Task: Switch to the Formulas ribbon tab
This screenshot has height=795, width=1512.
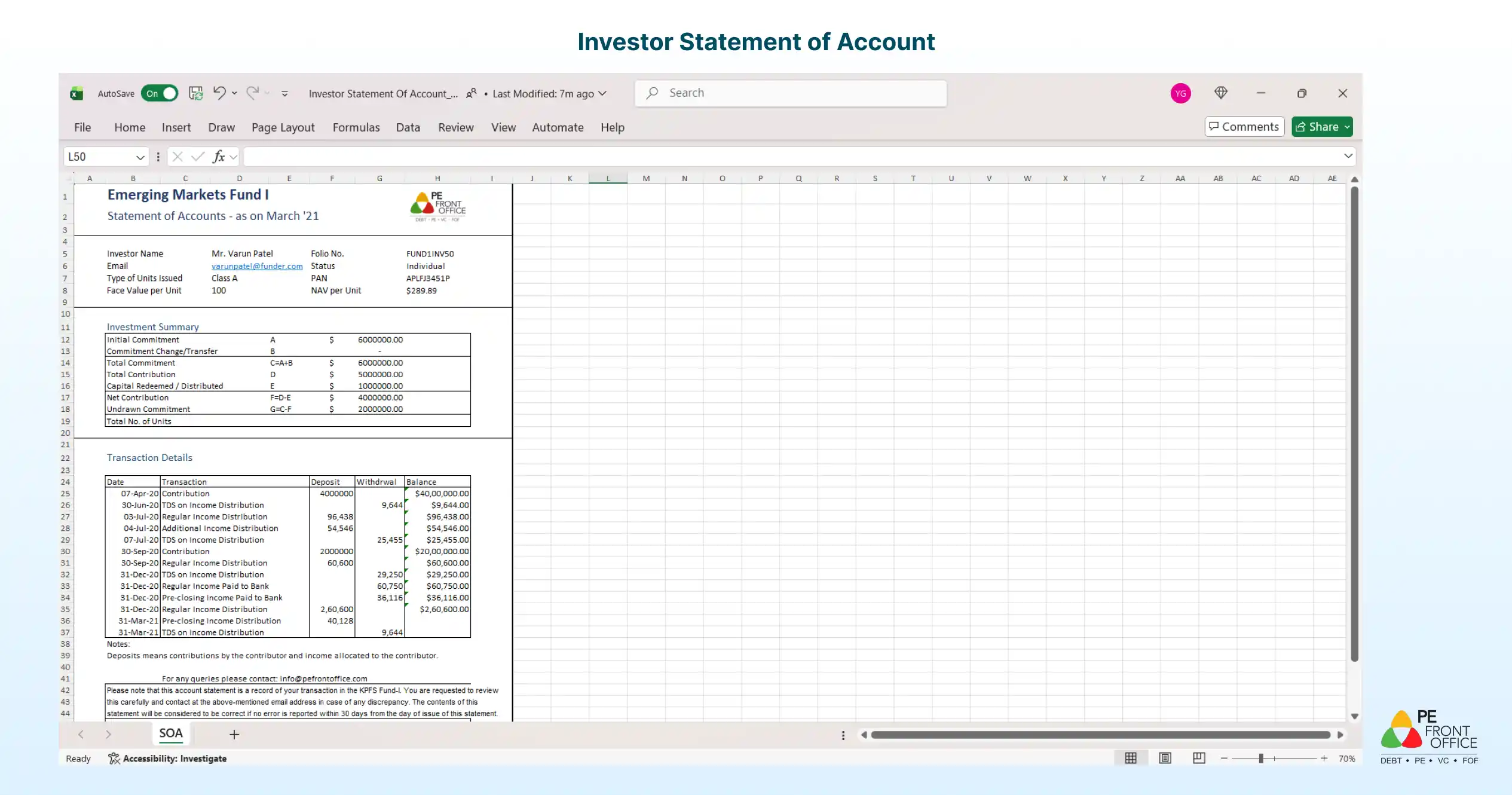Action: (x=356, y=127)
